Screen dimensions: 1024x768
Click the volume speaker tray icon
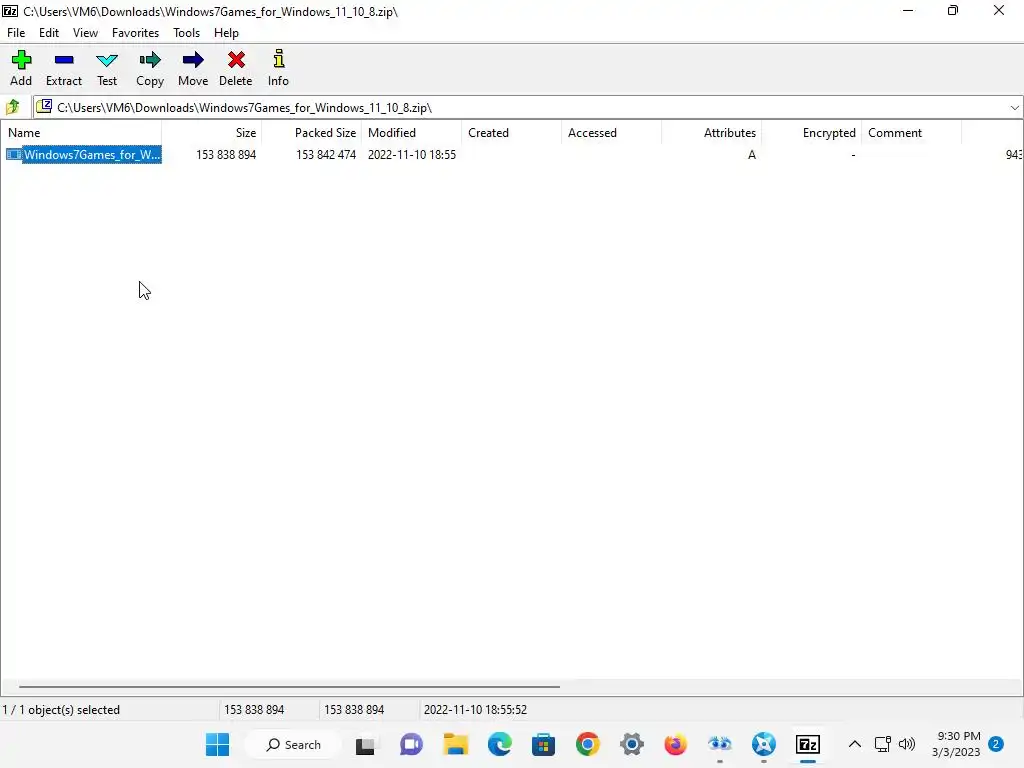[906, 744]
